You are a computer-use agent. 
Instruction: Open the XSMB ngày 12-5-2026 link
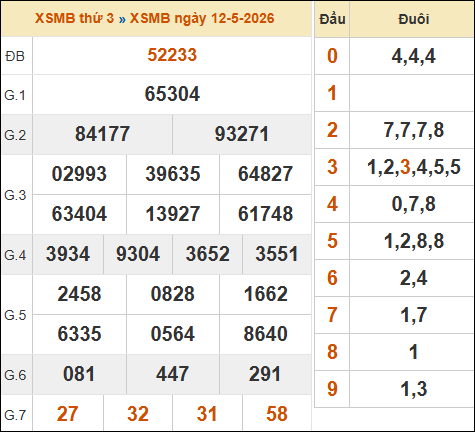[x=202, y=19]
